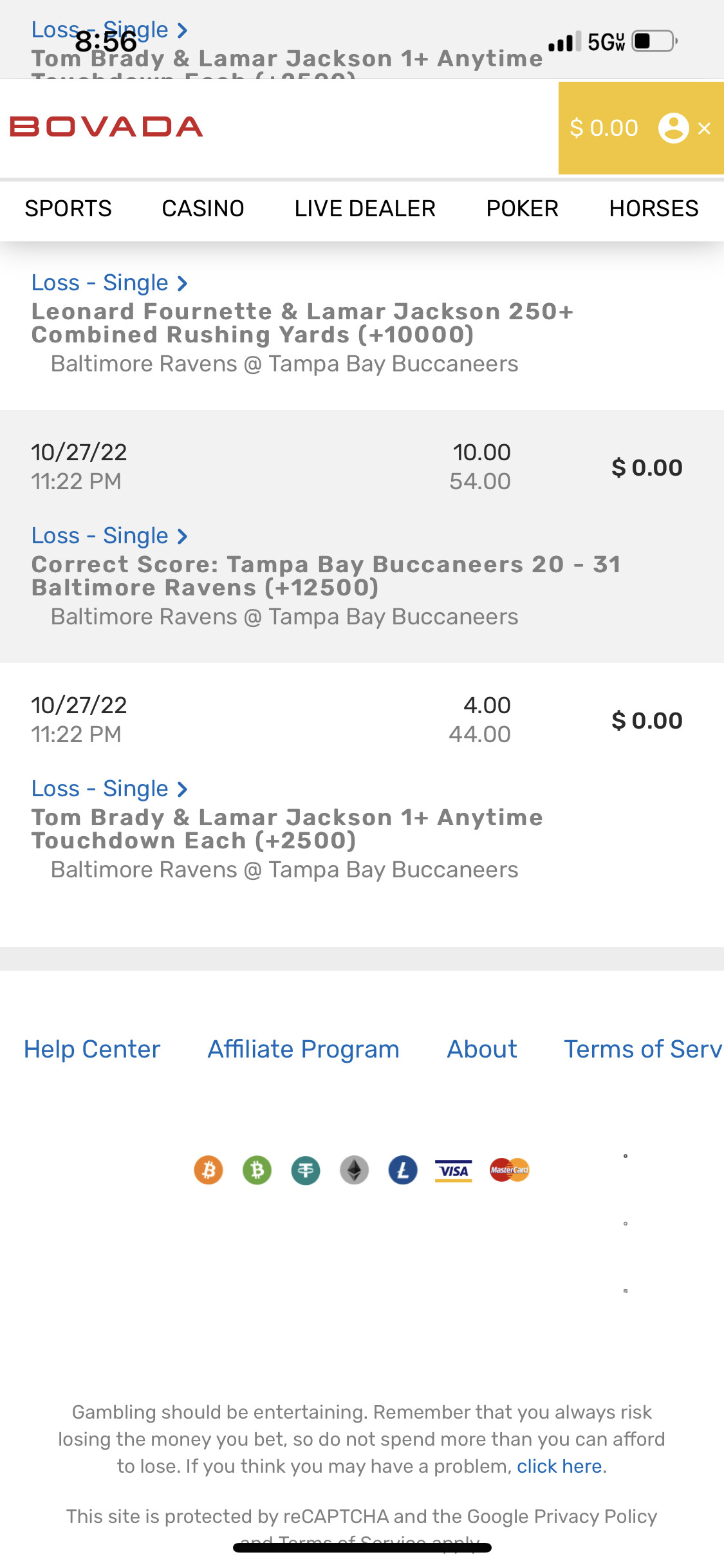Expand Loss - Single for Fournette rushing bet
Viewport: 724px width, 1568px height.
[109, 283]
